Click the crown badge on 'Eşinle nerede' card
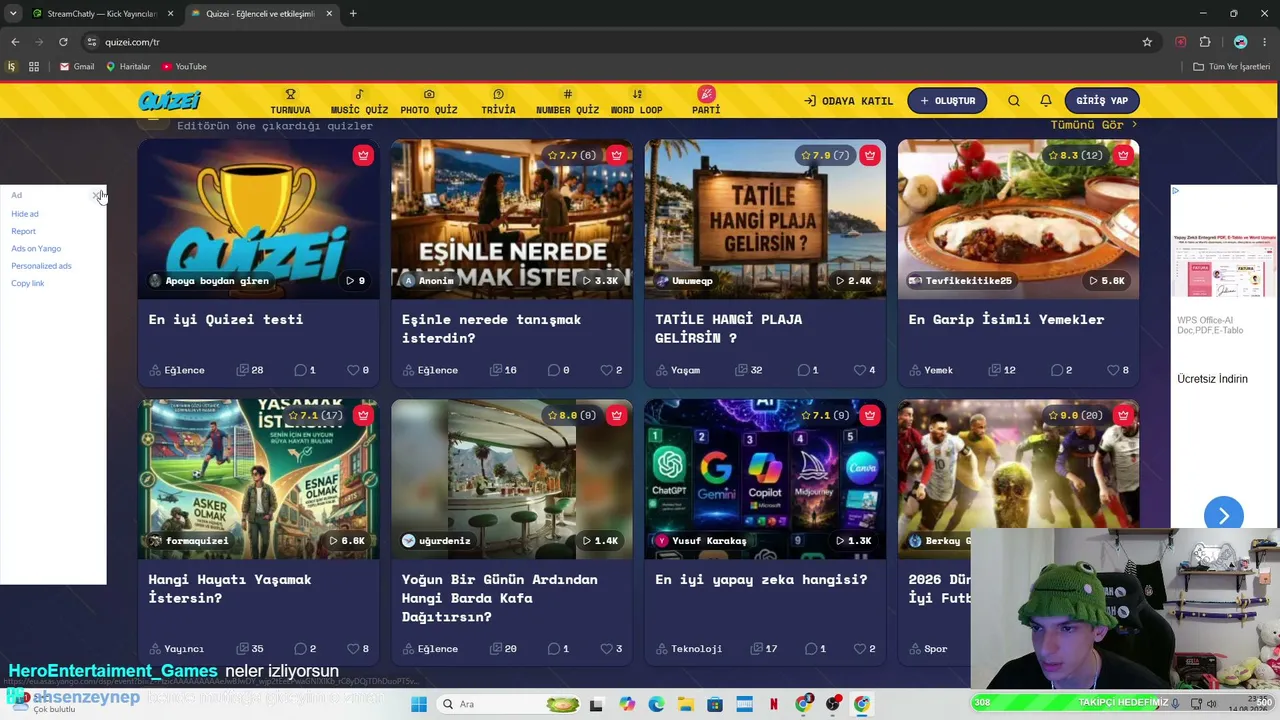1280x720 pixels. pos(616,155)
